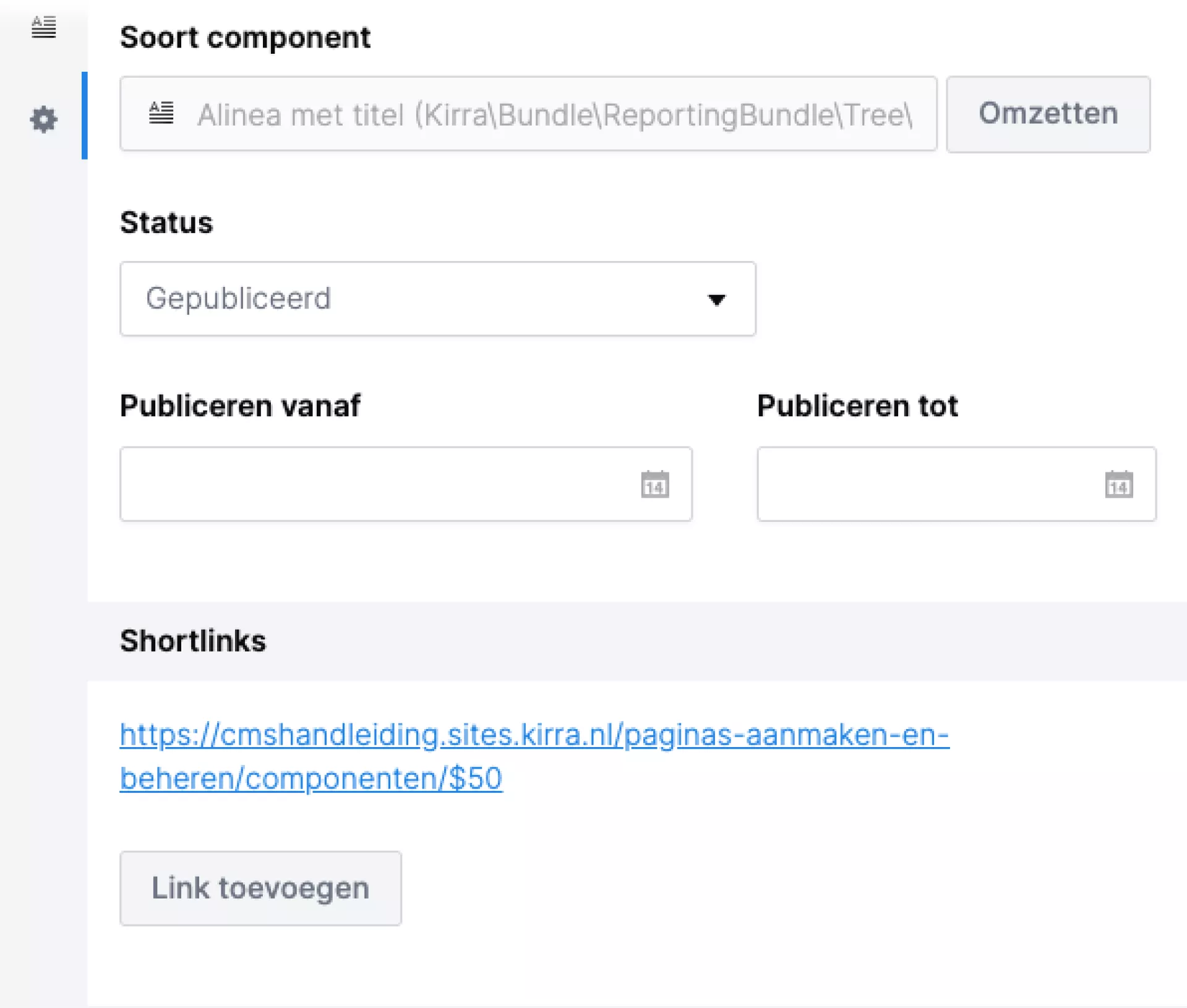Screen dimensions: 1187x1008
Task: Click the Alinea met titel component field
Action: [554, 114]
